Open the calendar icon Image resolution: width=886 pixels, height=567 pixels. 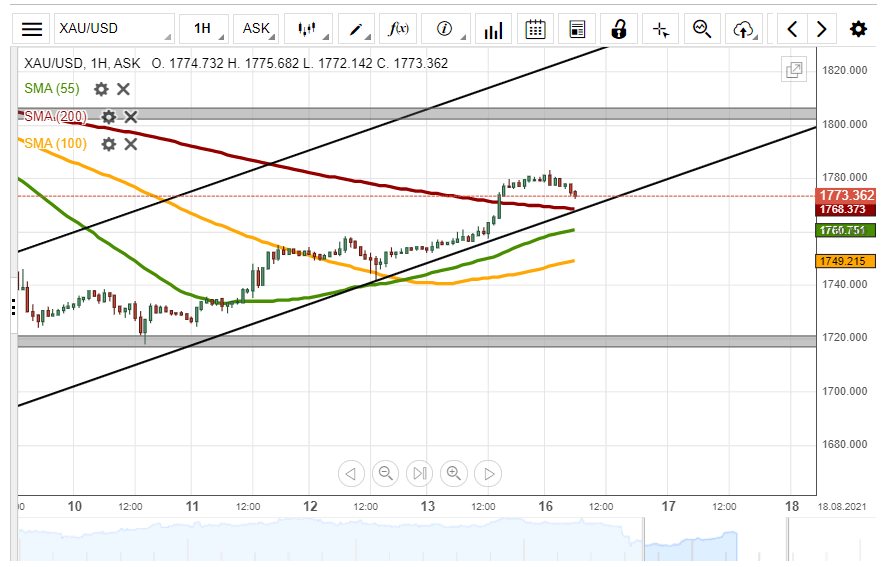pyautogui.click(x=535, y=29)
